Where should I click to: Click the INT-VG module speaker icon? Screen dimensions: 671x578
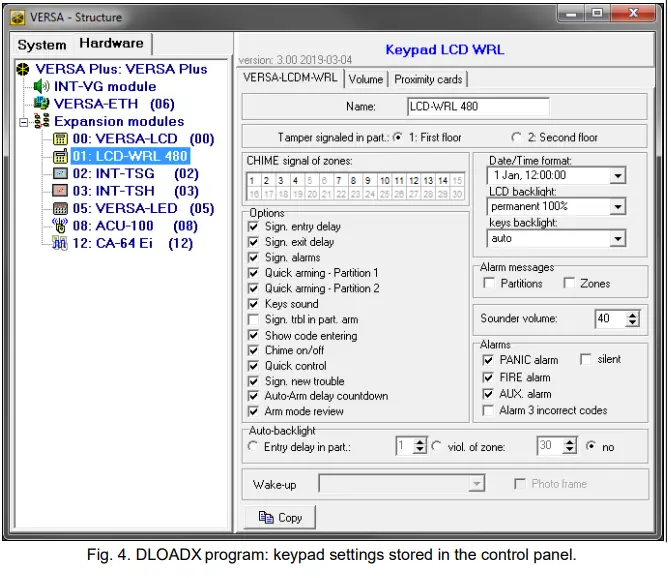[x=42, y=86]
